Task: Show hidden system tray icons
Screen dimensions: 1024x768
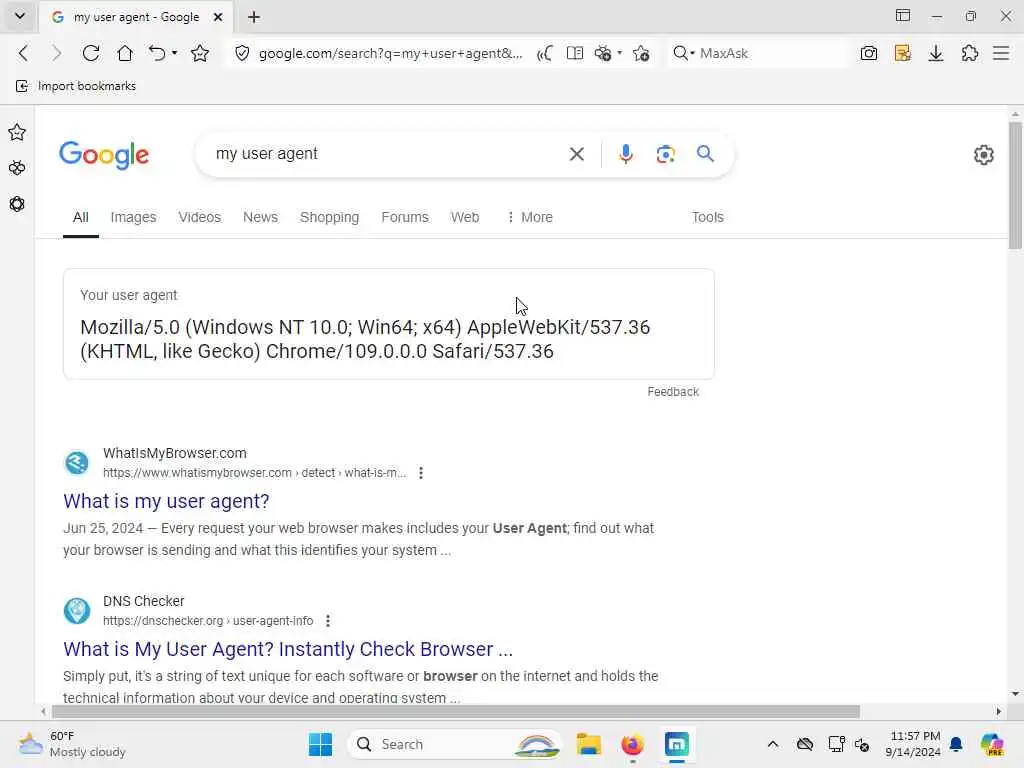Action: coord(773,744)
